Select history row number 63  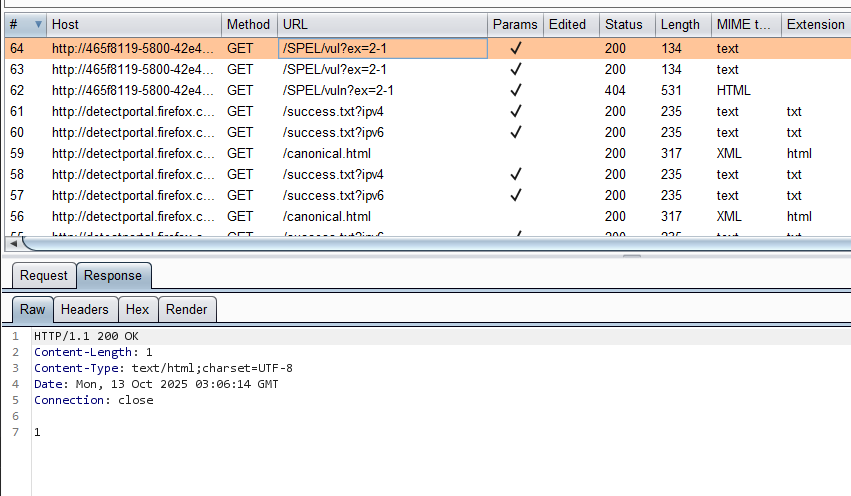428,69
